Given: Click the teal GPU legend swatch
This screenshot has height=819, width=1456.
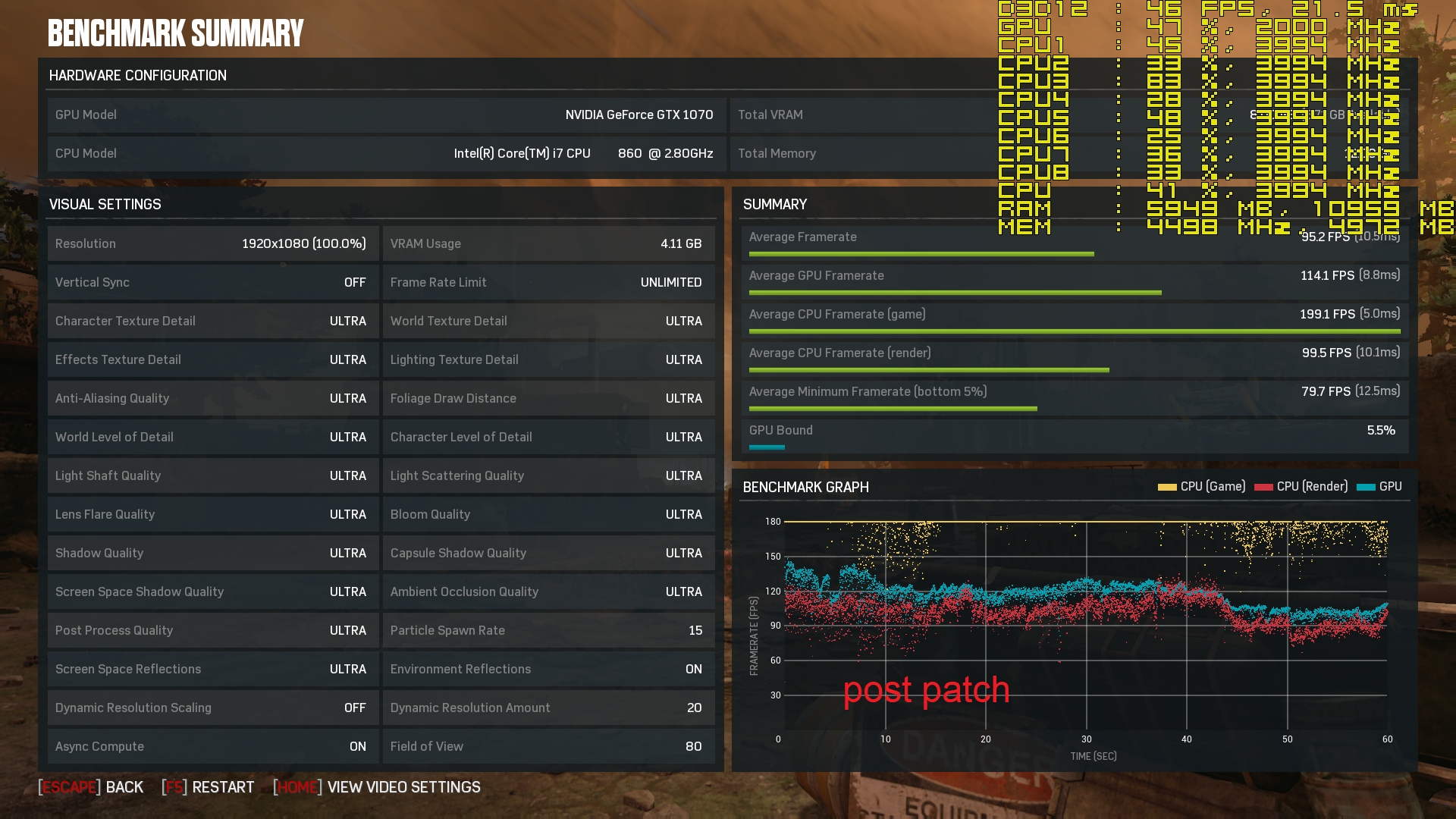Looking at the screenshot, I should click(1365, 487).
